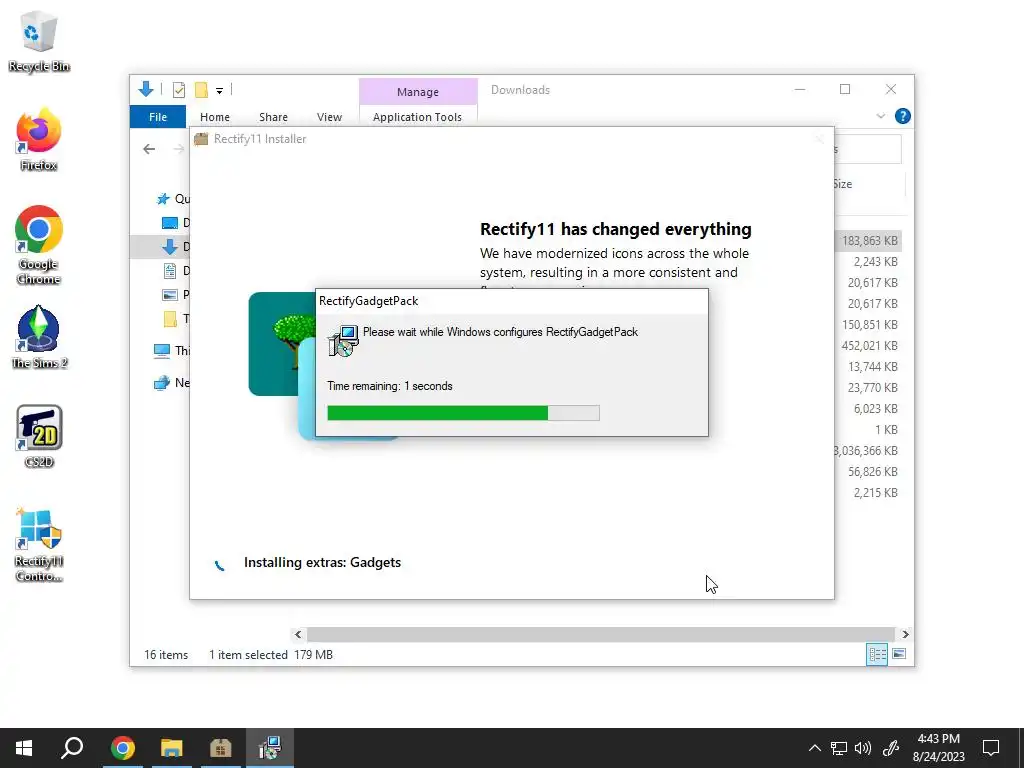Click scroll left arrow on horizontal scrollbar

[x=298, y=634]
